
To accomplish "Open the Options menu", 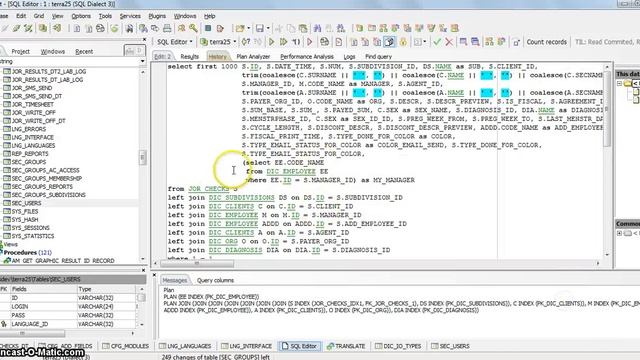I will (81, 16).
